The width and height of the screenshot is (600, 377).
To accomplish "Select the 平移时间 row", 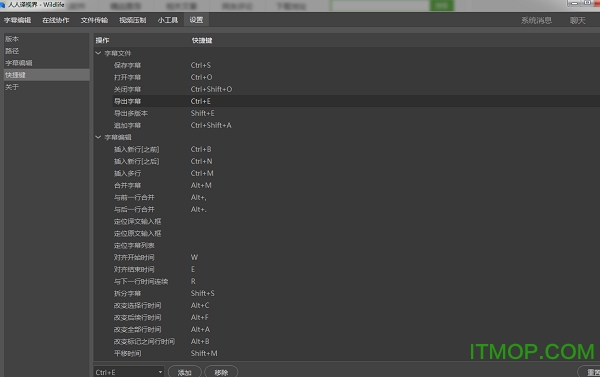I will click(347, 353).
